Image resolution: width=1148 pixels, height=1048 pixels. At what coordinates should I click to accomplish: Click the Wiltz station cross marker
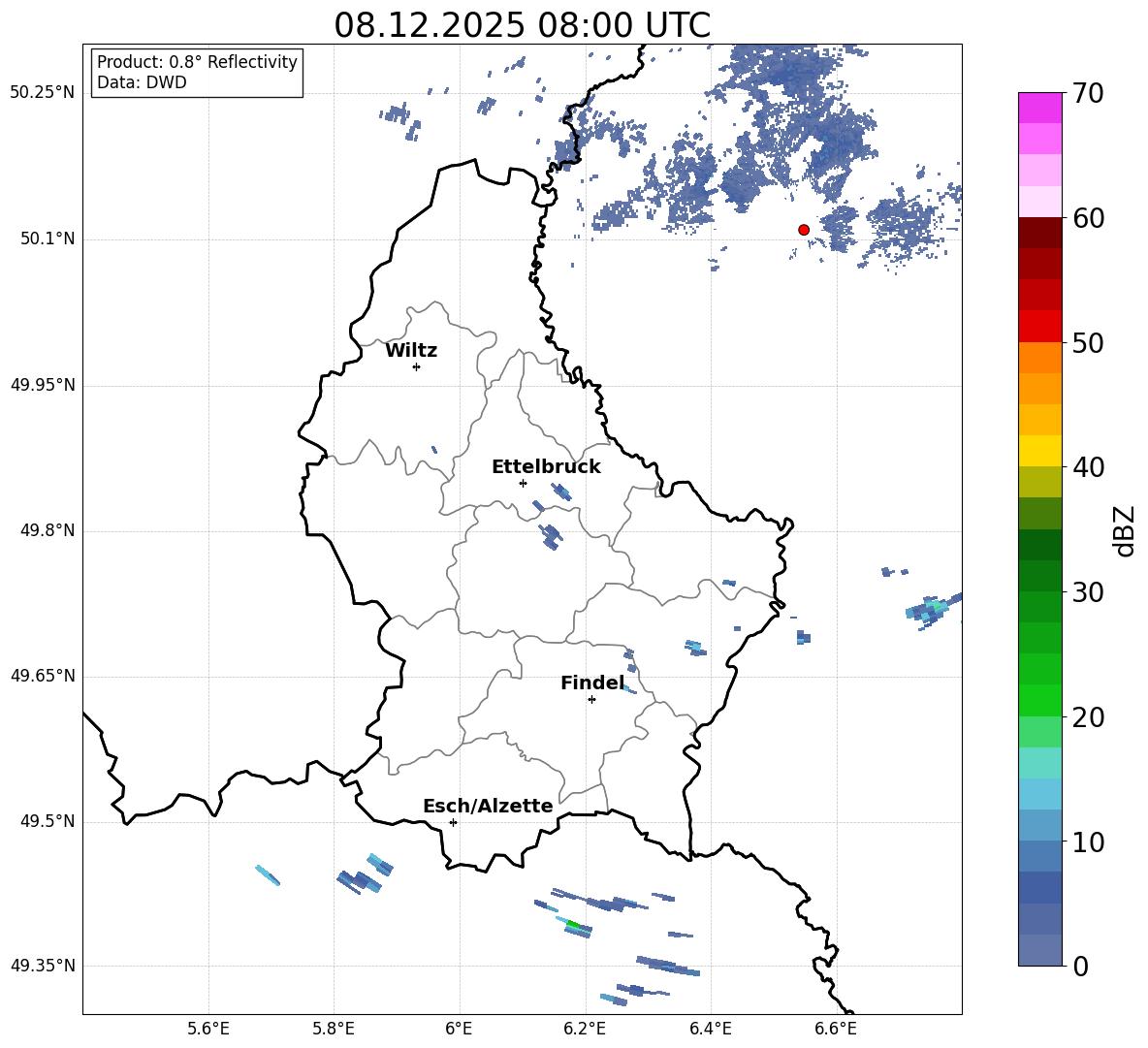416,366
